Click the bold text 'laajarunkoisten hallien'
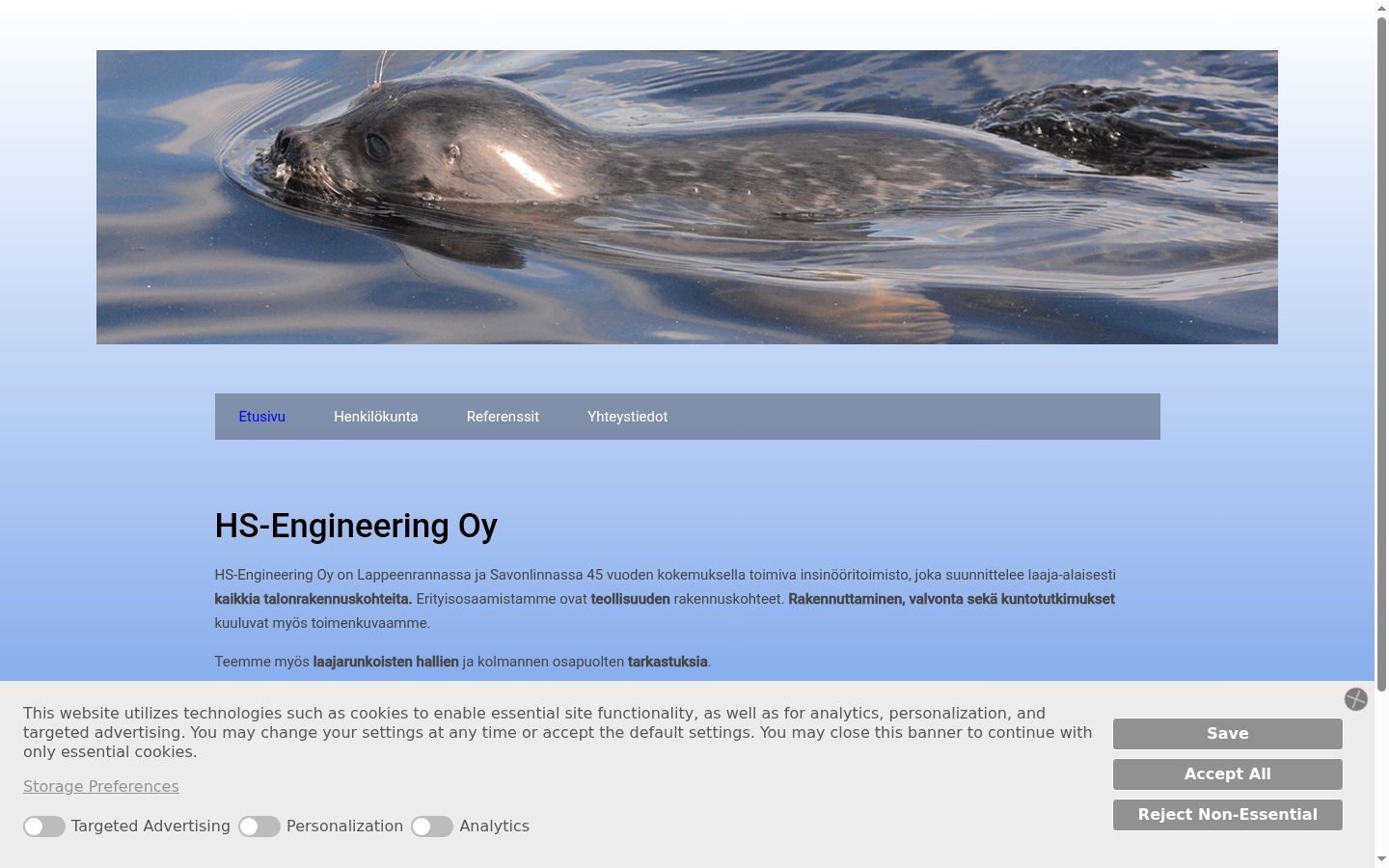Image resolution: width=1389 pixels, height=868 pixels. click(x=386, y=662)
